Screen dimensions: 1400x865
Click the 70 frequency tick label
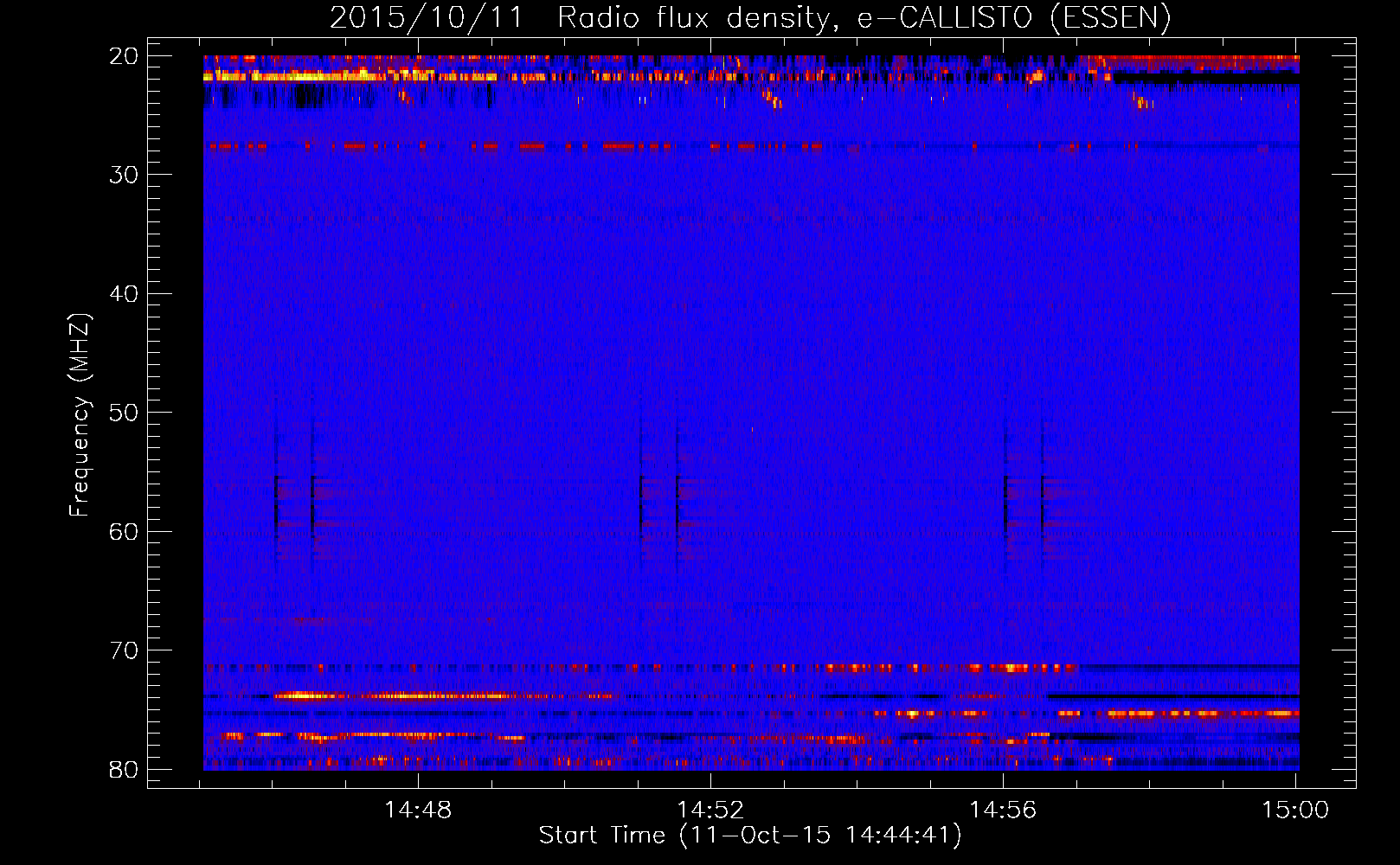pyautogui.click(x=125, y=650)
